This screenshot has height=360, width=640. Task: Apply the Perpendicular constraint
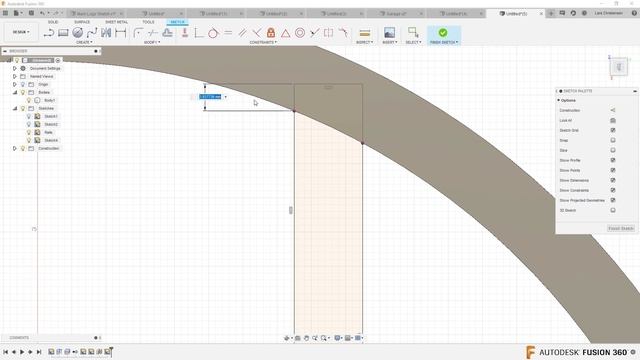click(257, 33)
